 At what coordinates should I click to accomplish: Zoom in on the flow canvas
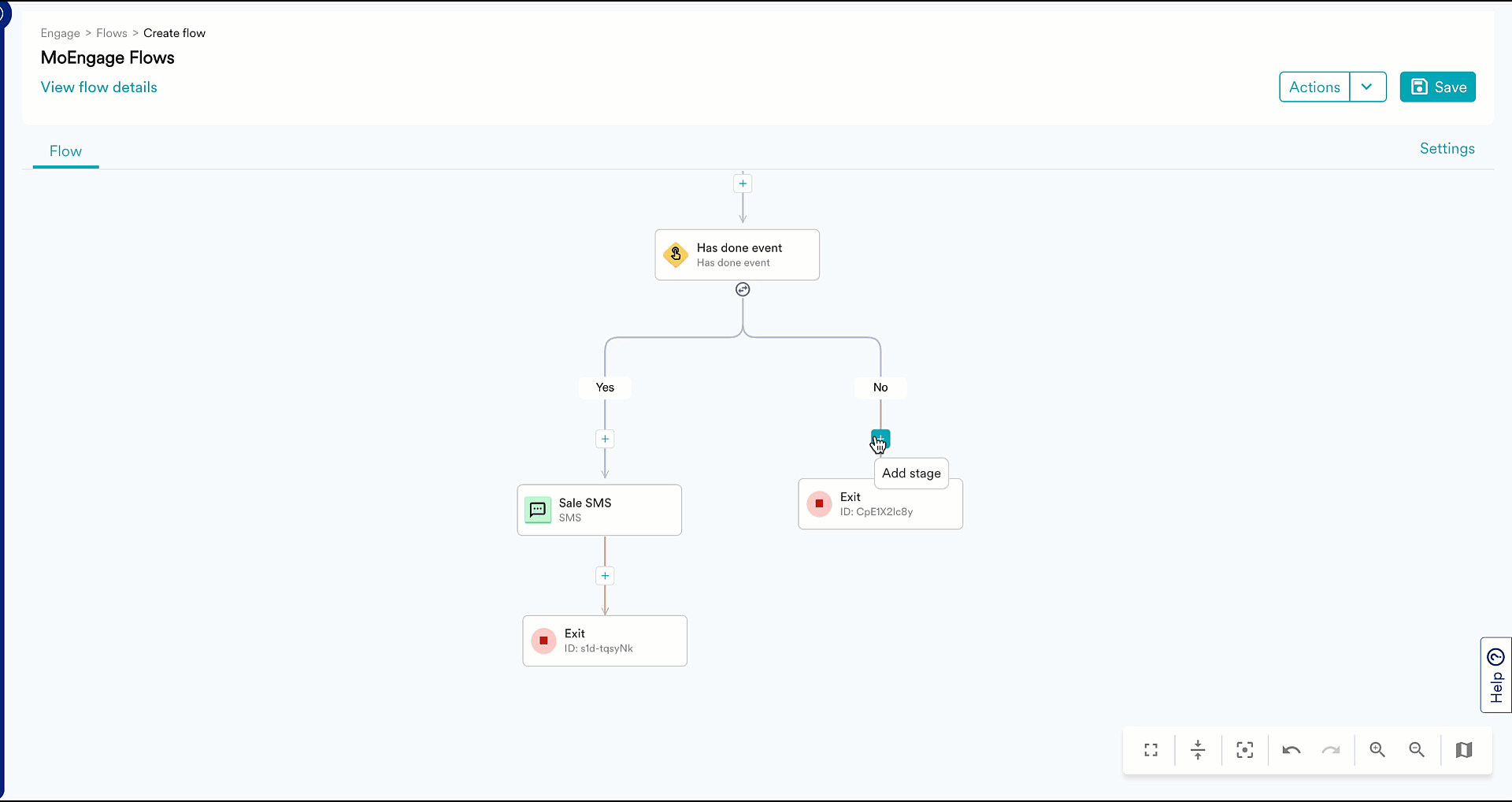pos(1377,750)
